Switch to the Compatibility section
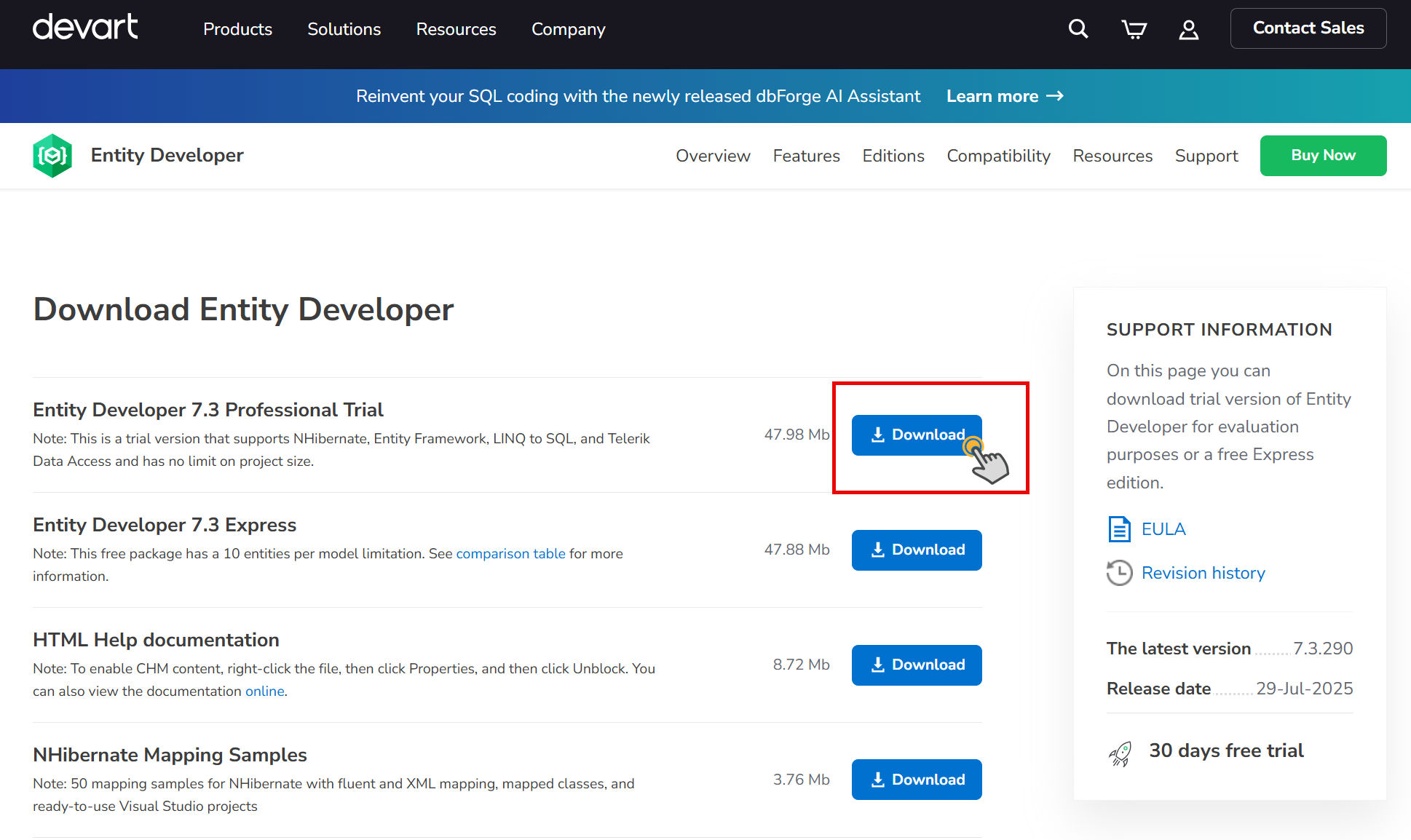 (998, 155)
